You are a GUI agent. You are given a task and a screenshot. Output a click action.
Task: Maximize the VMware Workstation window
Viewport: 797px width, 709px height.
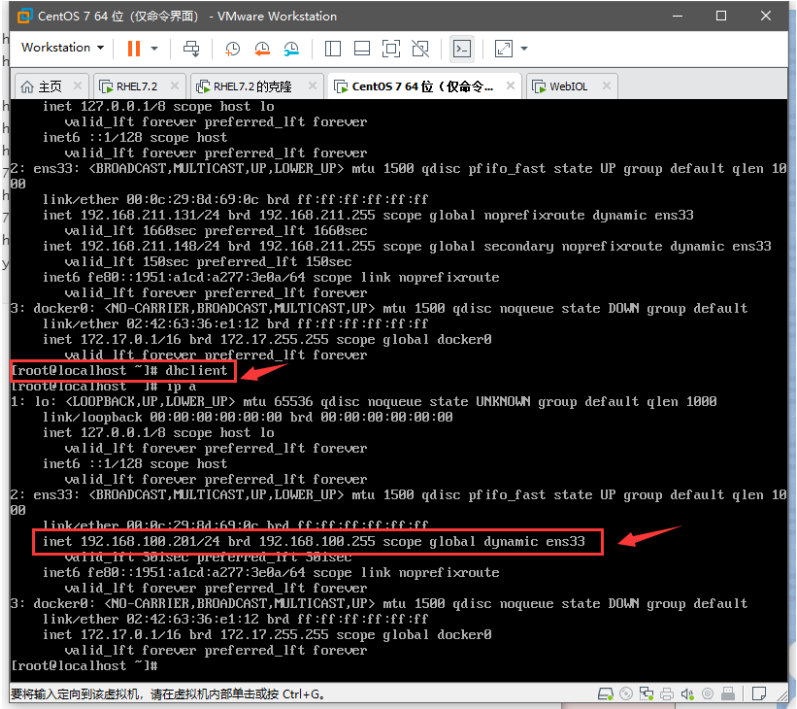(721, 16)
